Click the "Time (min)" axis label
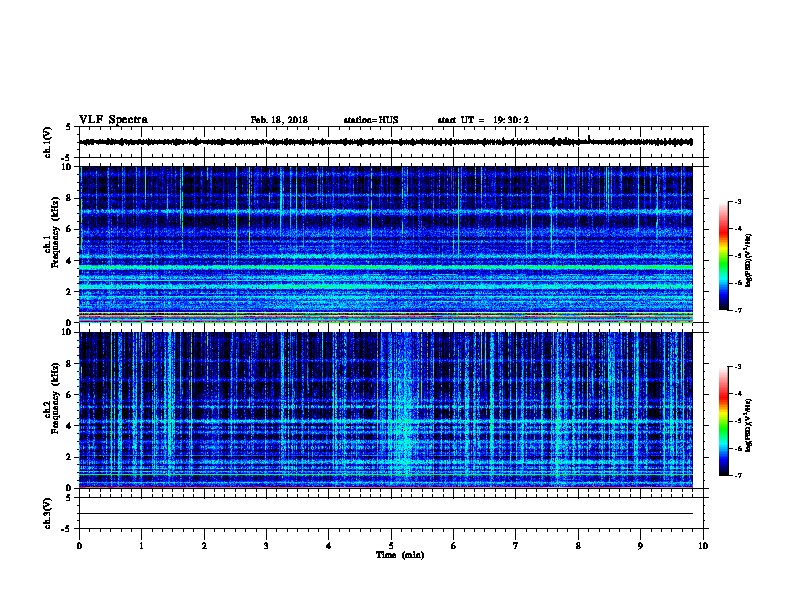 click(400, 555)
